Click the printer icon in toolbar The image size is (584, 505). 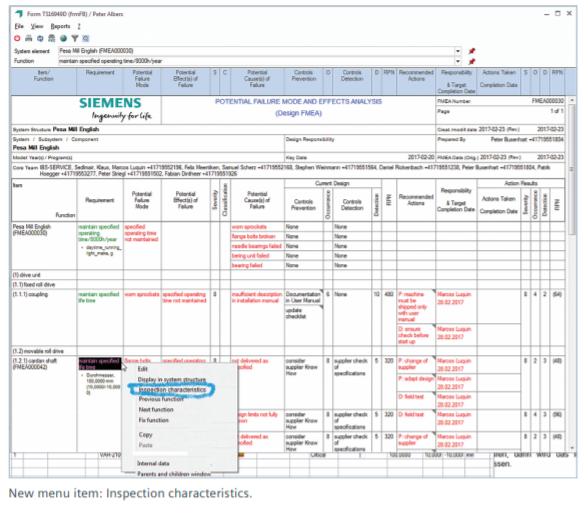[x=29, y=38]
